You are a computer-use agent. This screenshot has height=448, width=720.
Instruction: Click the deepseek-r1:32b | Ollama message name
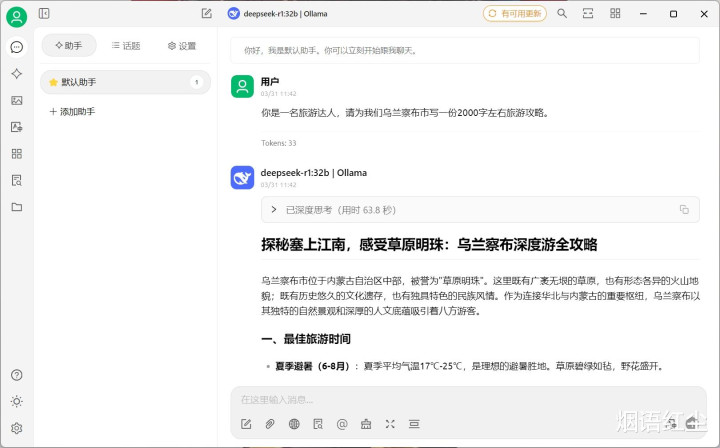(x=314, y=173)
